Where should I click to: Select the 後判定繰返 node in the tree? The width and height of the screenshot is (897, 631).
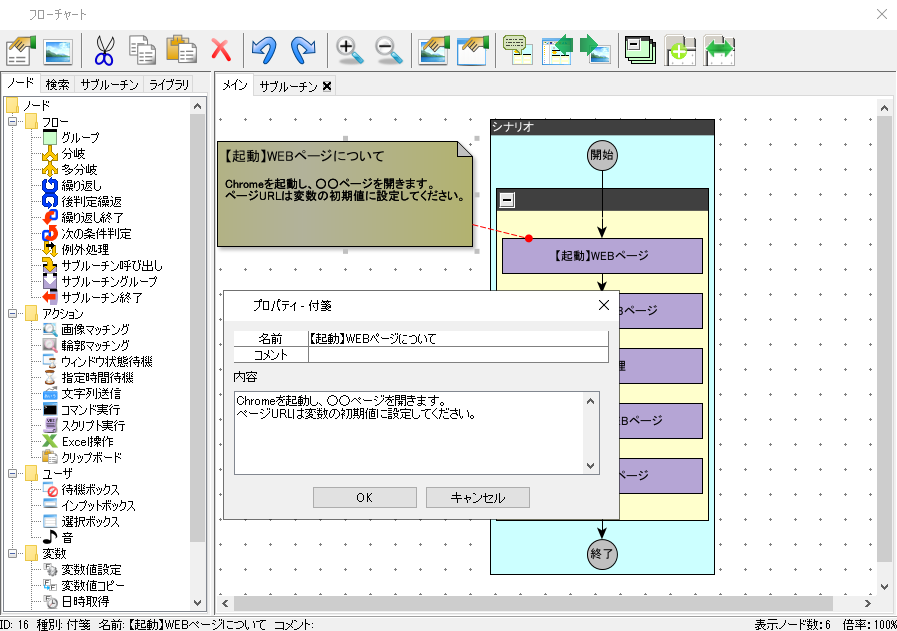pyautogui.click(x=92, y=202)
